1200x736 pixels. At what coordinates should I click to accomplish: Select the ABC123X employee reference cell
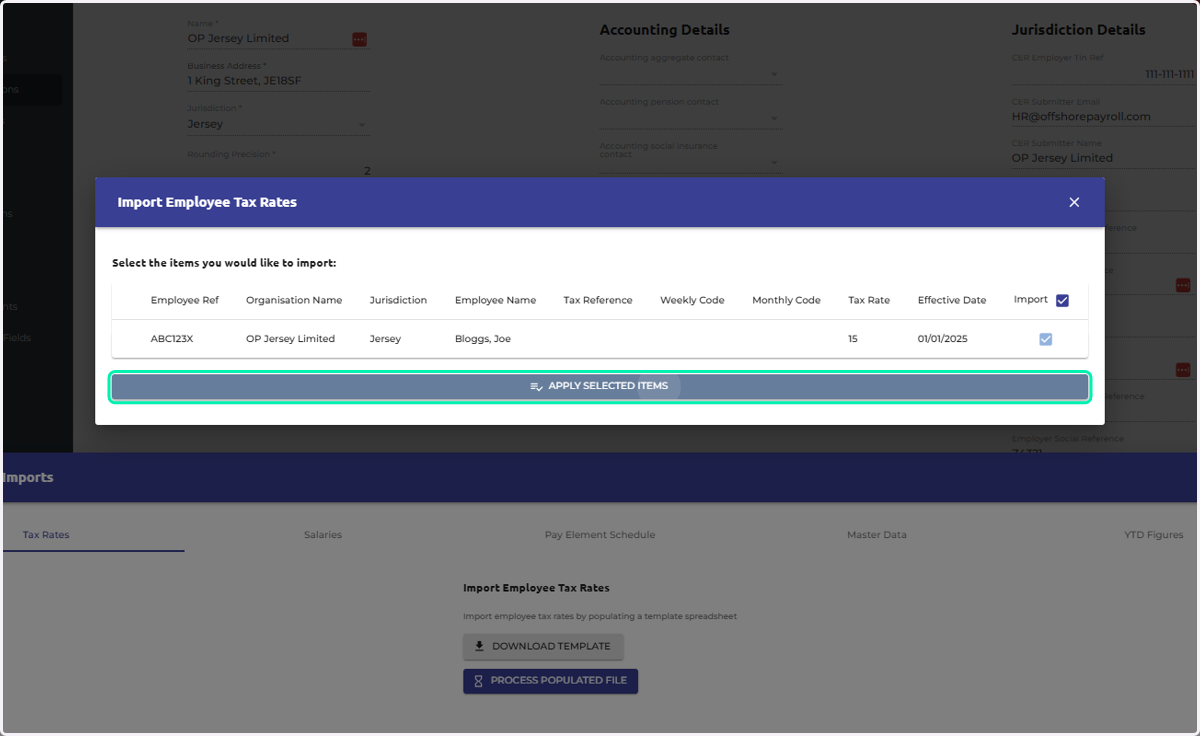172,339
